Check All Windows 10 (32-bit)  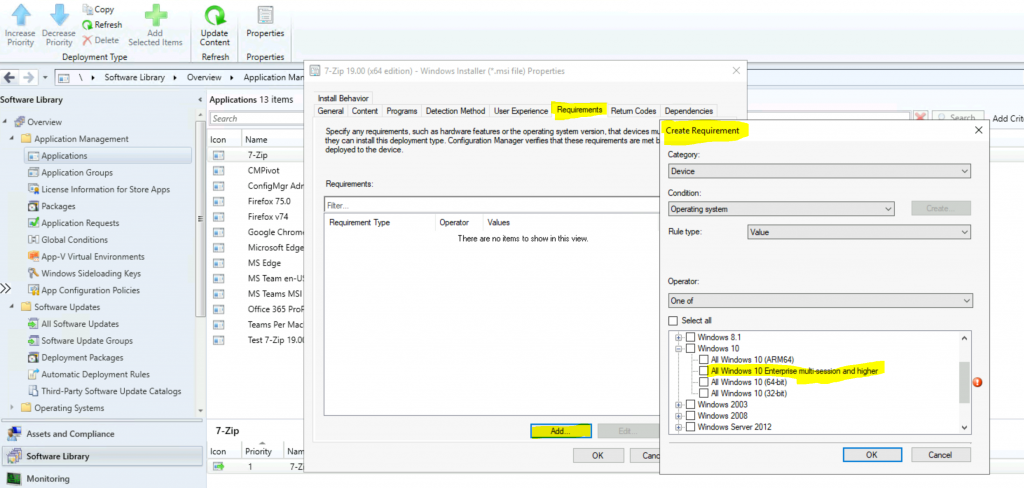click(703, 393)
